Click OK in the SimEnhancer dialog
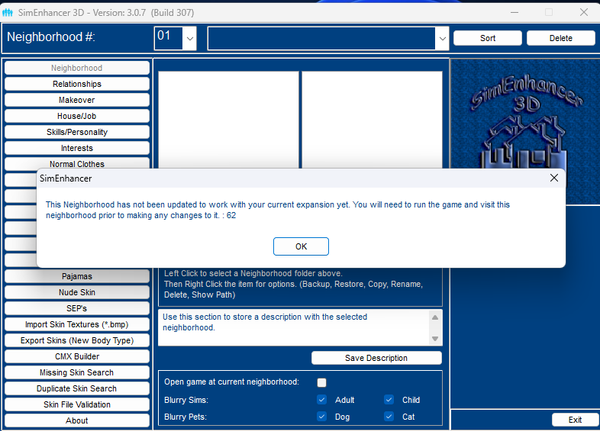600x431 pixels. [x=301, y=247]
